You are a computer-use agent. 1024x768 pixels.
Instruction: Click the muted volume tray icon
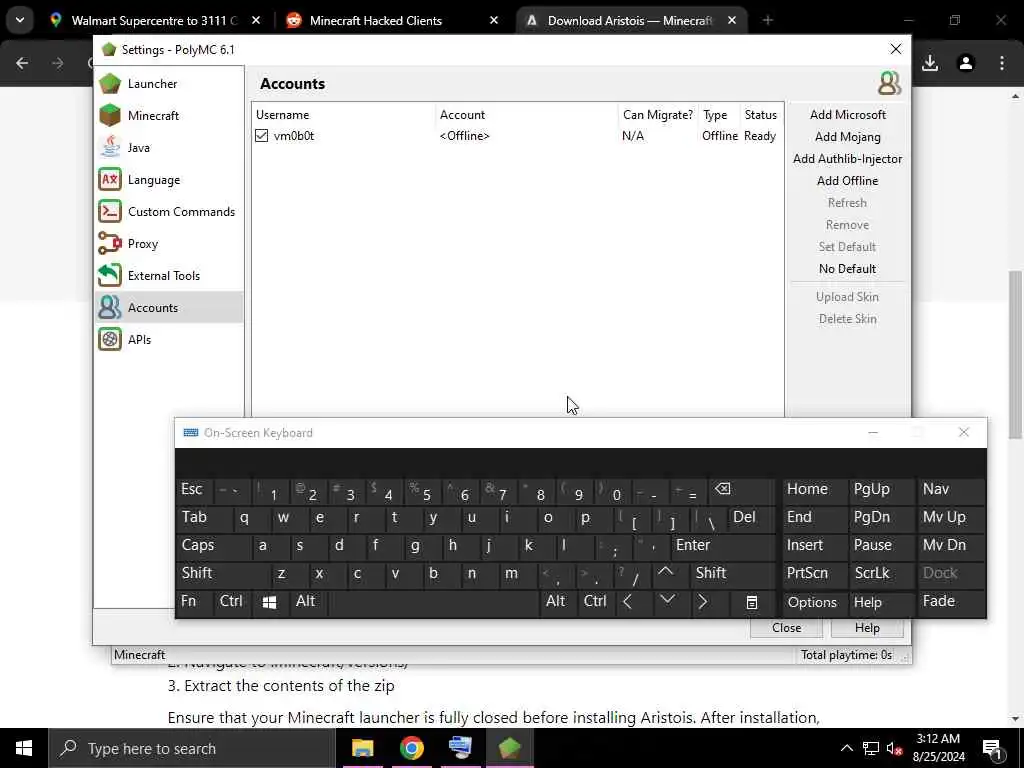pos(895,749)
